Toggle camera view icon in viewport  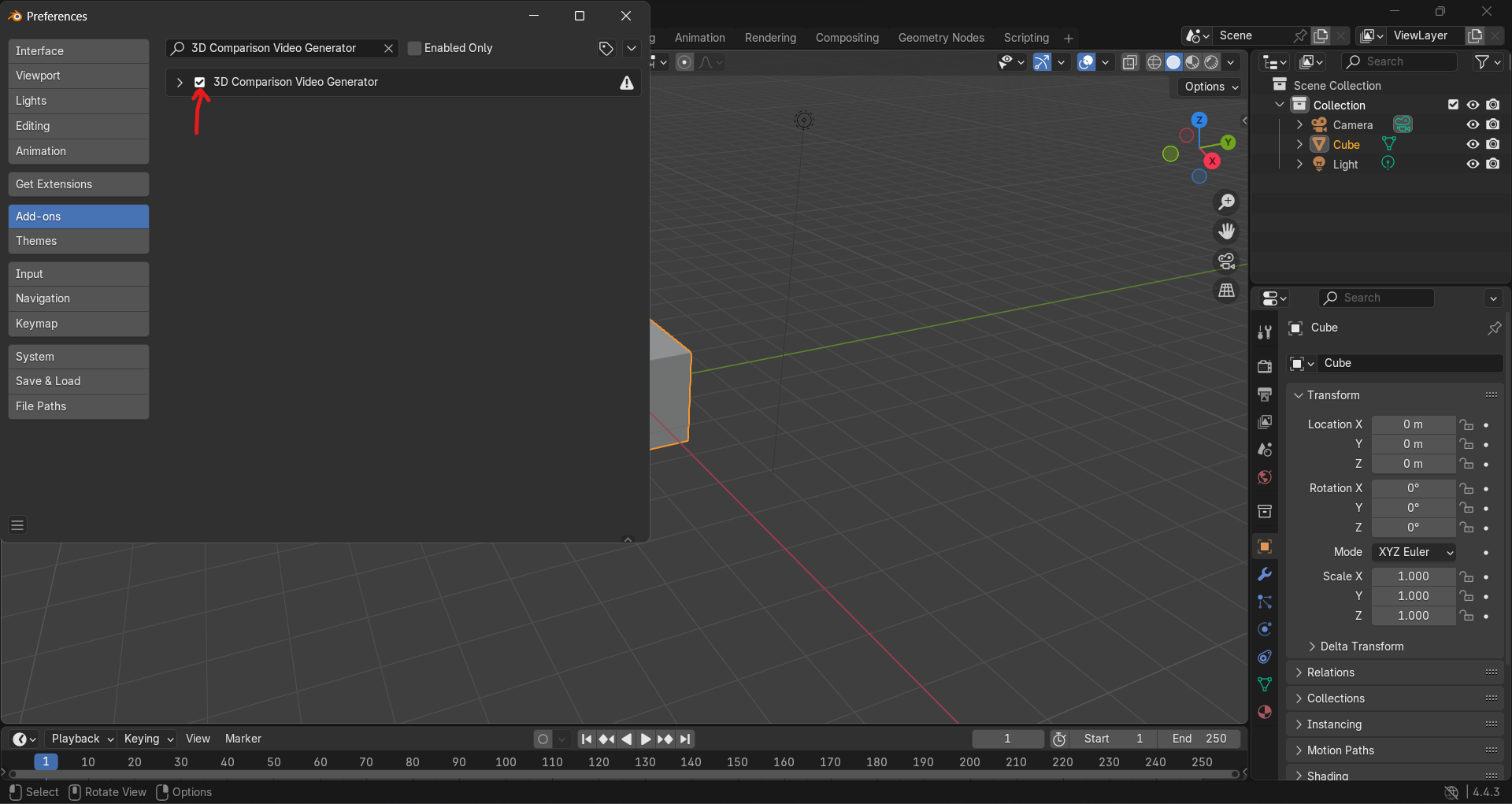point(1226,261)
